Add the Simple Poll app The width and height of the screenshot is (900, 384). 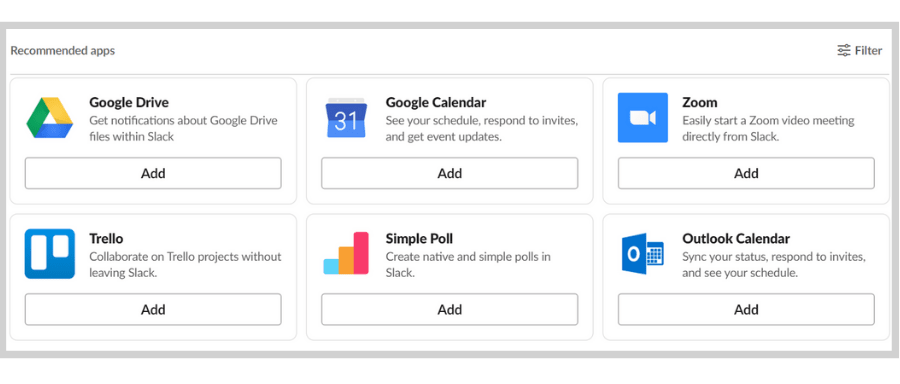coord(449,309)
